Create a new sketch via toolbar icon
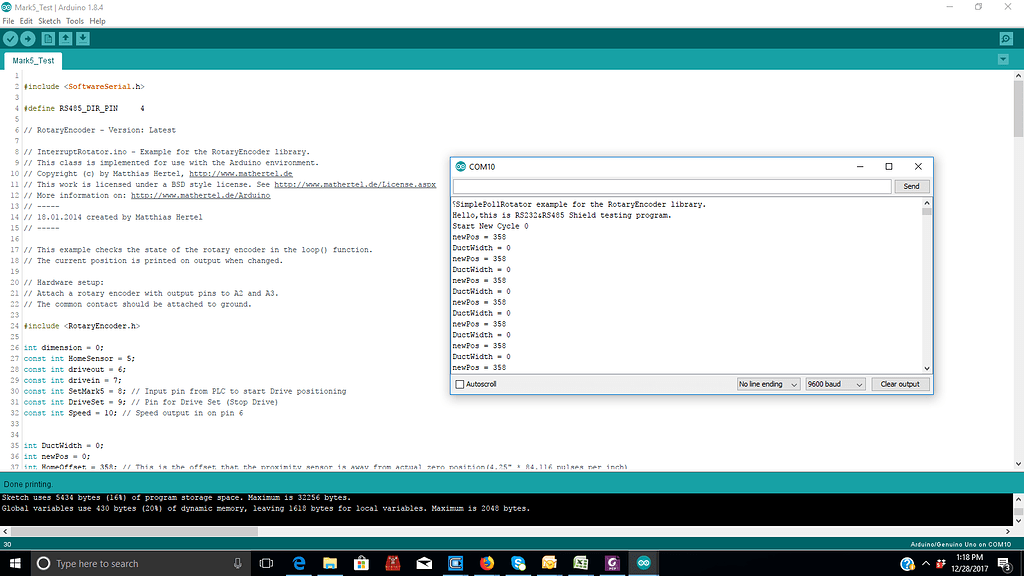This screenshot has width=1024, height=576. click(47, 38)
